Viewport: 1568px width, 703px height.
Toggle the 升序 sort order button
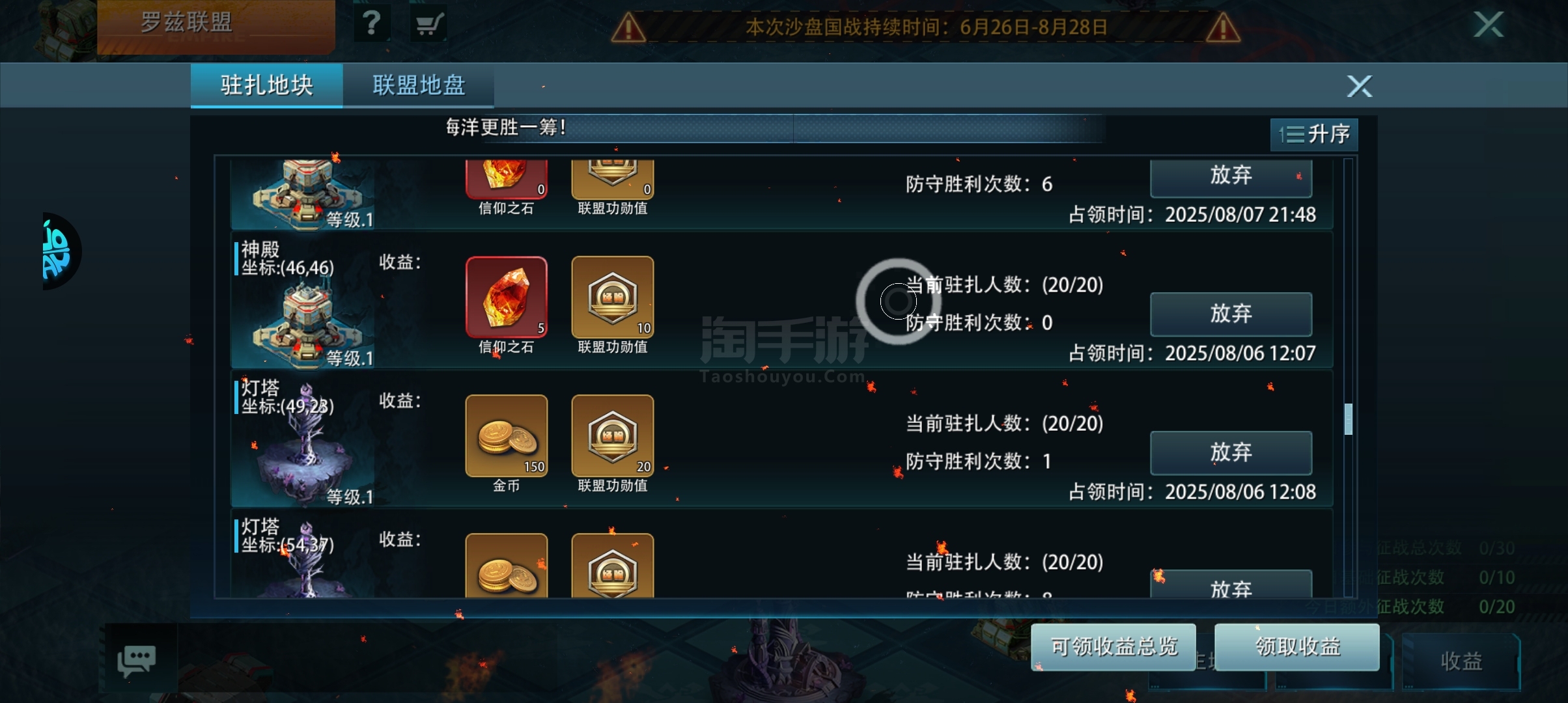click(1314, 134)
